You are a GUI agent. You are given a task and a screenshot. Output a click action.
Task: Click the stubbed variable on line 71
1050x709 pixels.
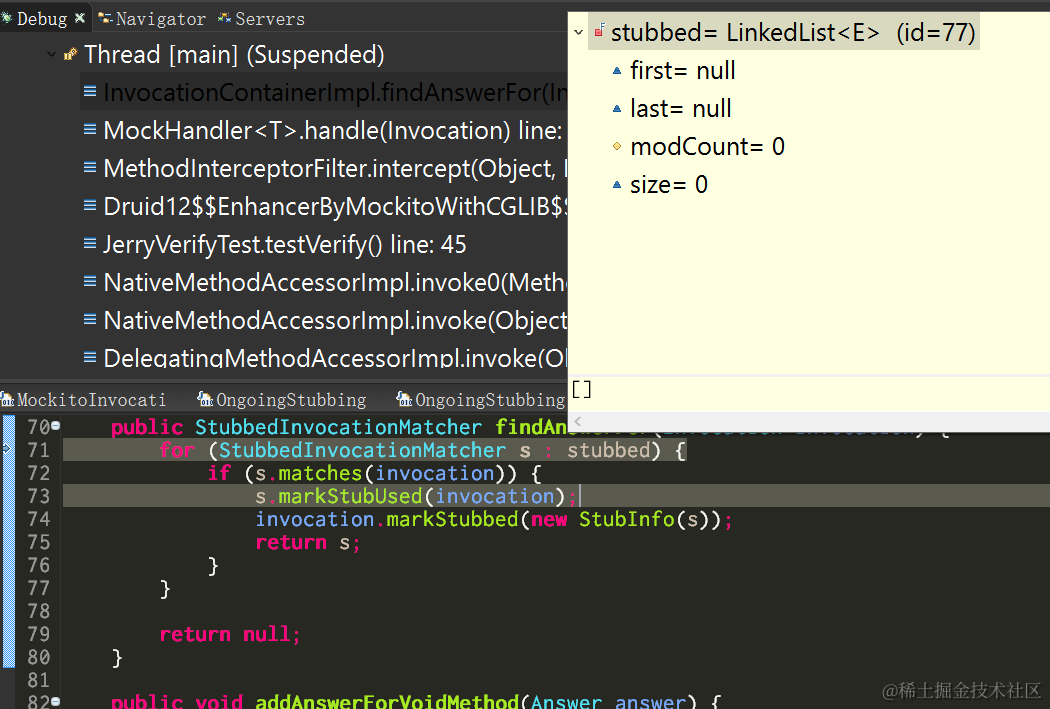pyautogui.click(x=609, y=450)
